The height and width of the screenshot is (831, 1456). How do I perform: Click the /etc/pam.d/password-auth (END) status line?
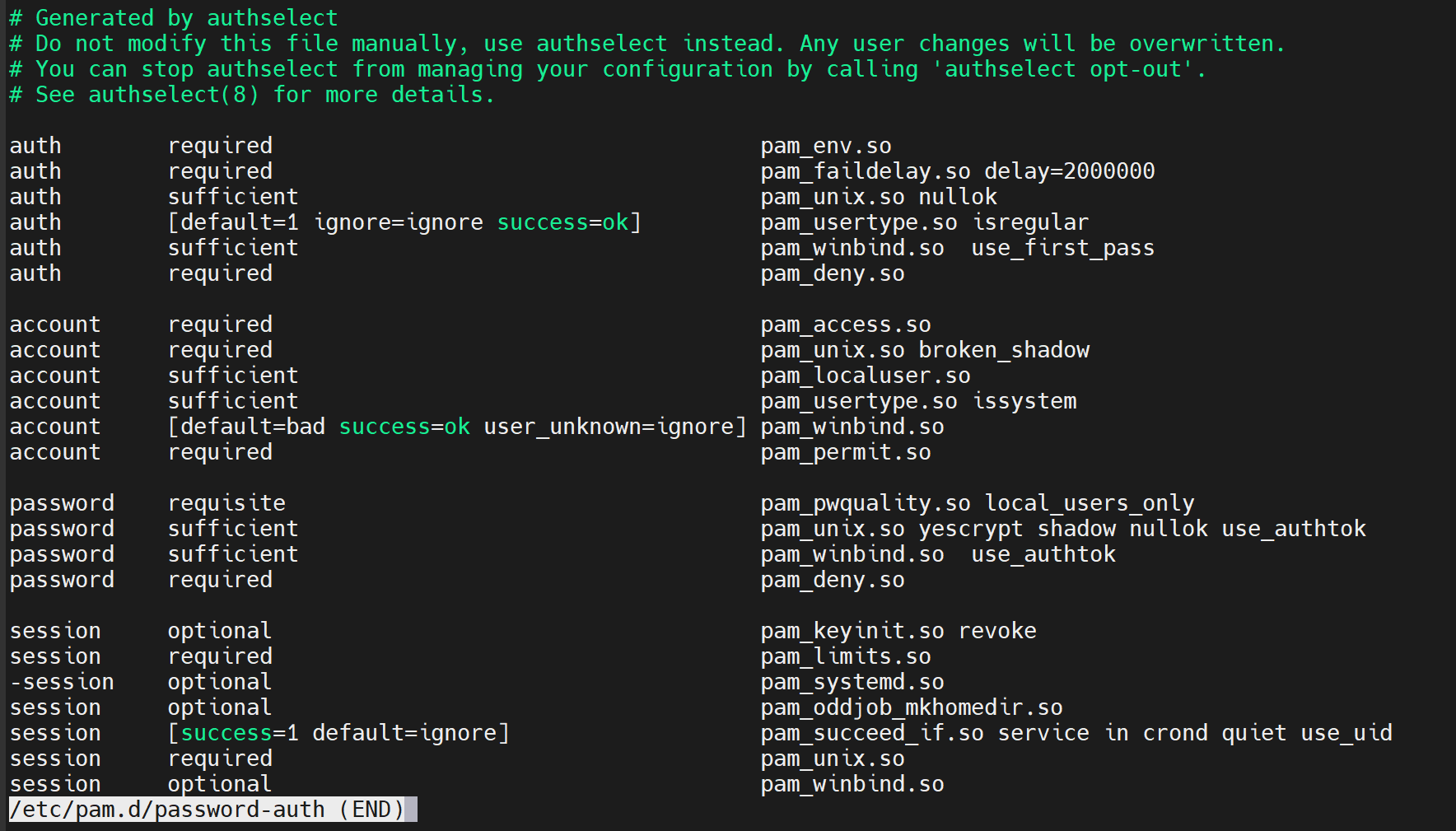(207, 810)
